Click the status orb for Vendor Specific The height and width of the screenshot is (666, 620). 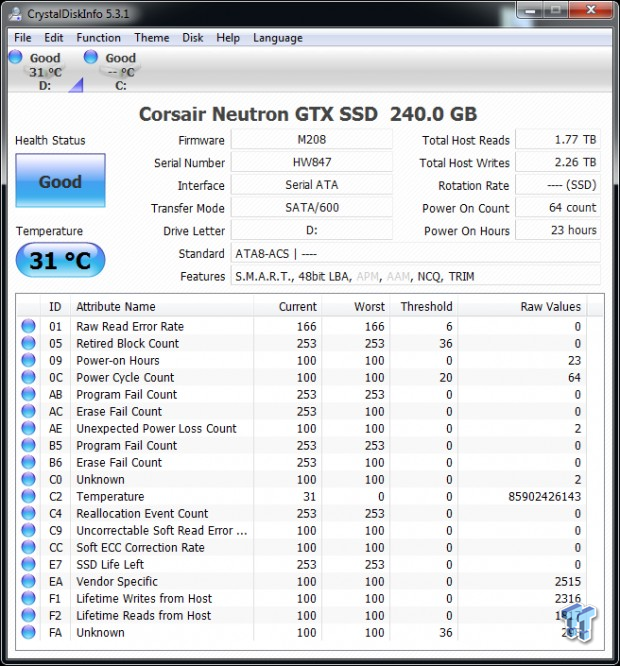pos(28,581)
